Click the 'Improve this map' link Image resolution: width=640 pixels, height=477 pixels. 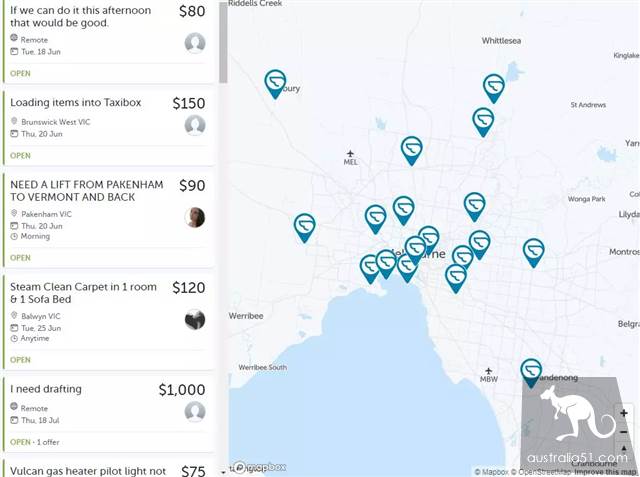pos(603,471)
